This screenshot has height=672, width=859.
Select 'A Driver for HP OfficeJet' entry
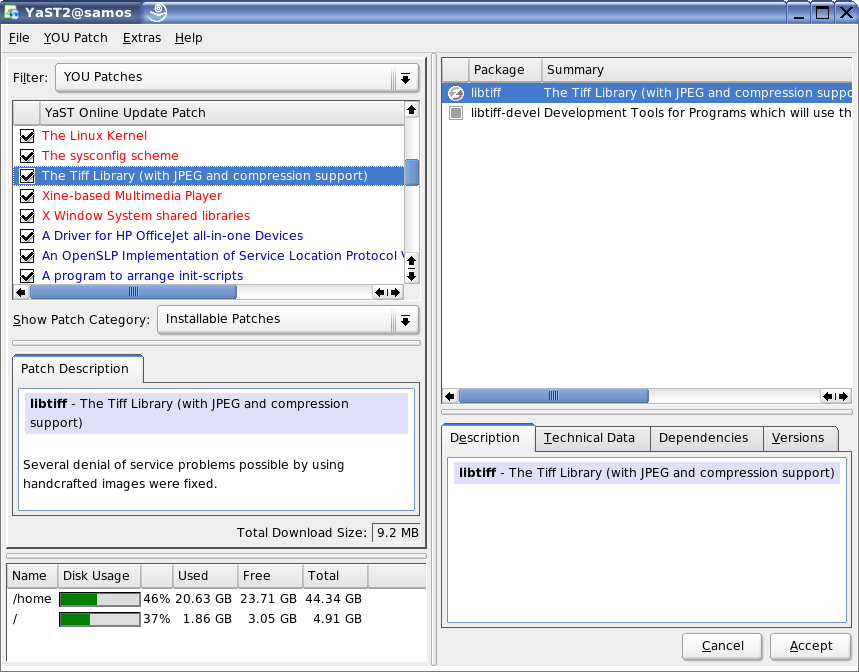coord(173,236)
